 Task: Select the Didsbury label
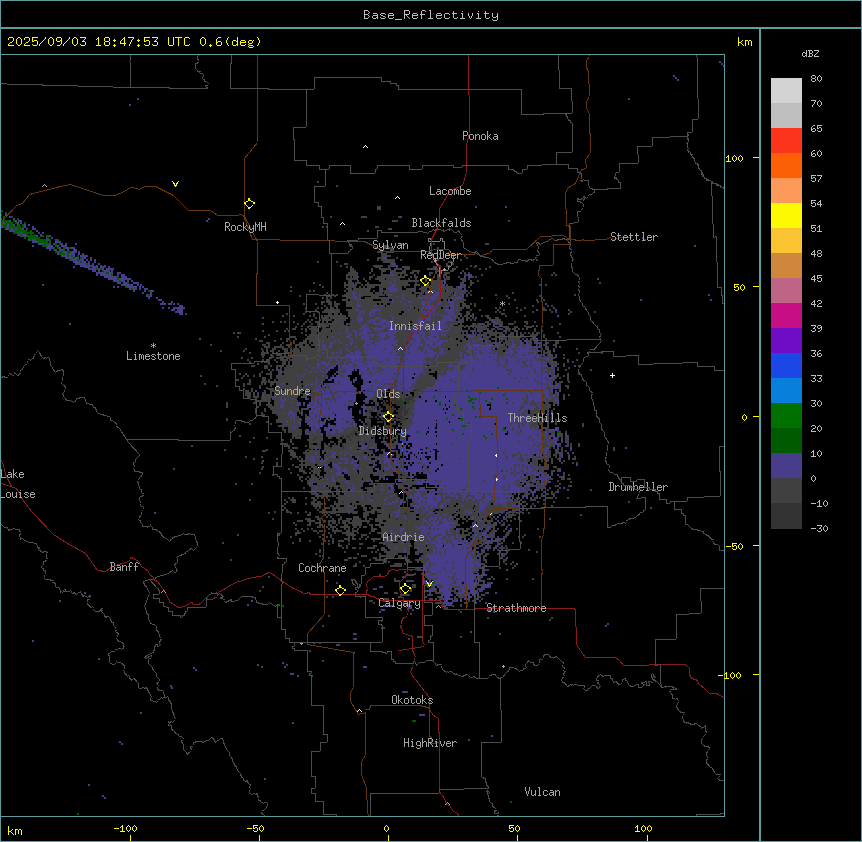pyautogui.click(x=383, y=431)
